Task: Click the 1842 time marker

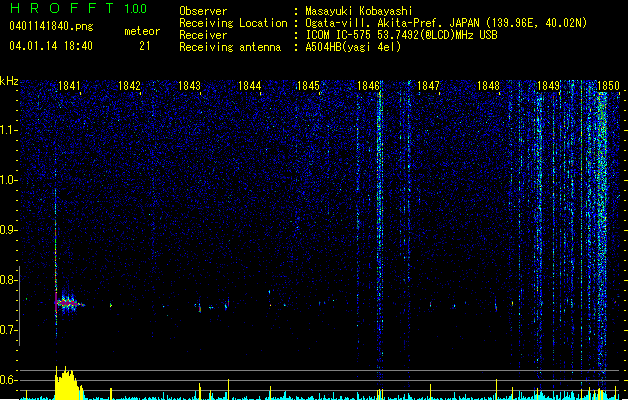Action: [129, 86]
